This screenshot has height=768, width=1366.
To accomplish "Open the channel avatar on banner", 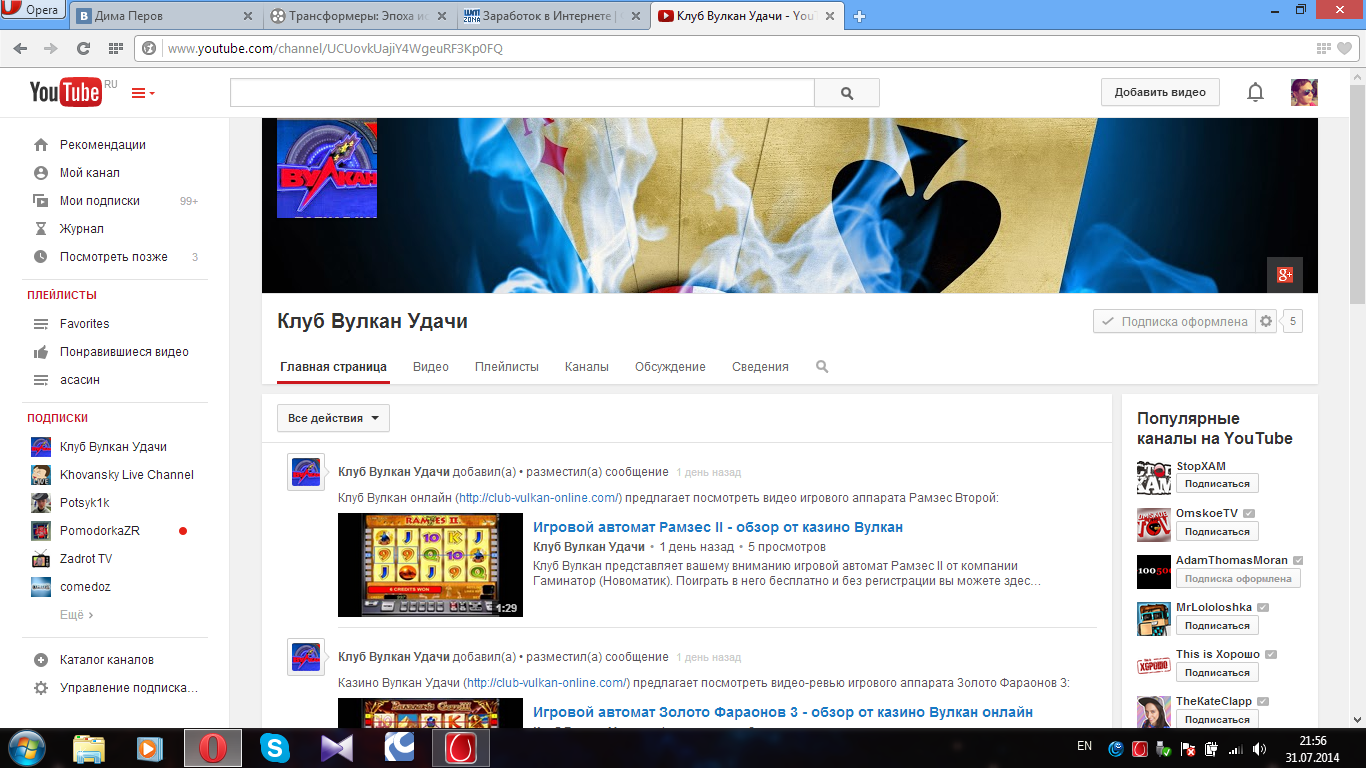I will [327, 168].
